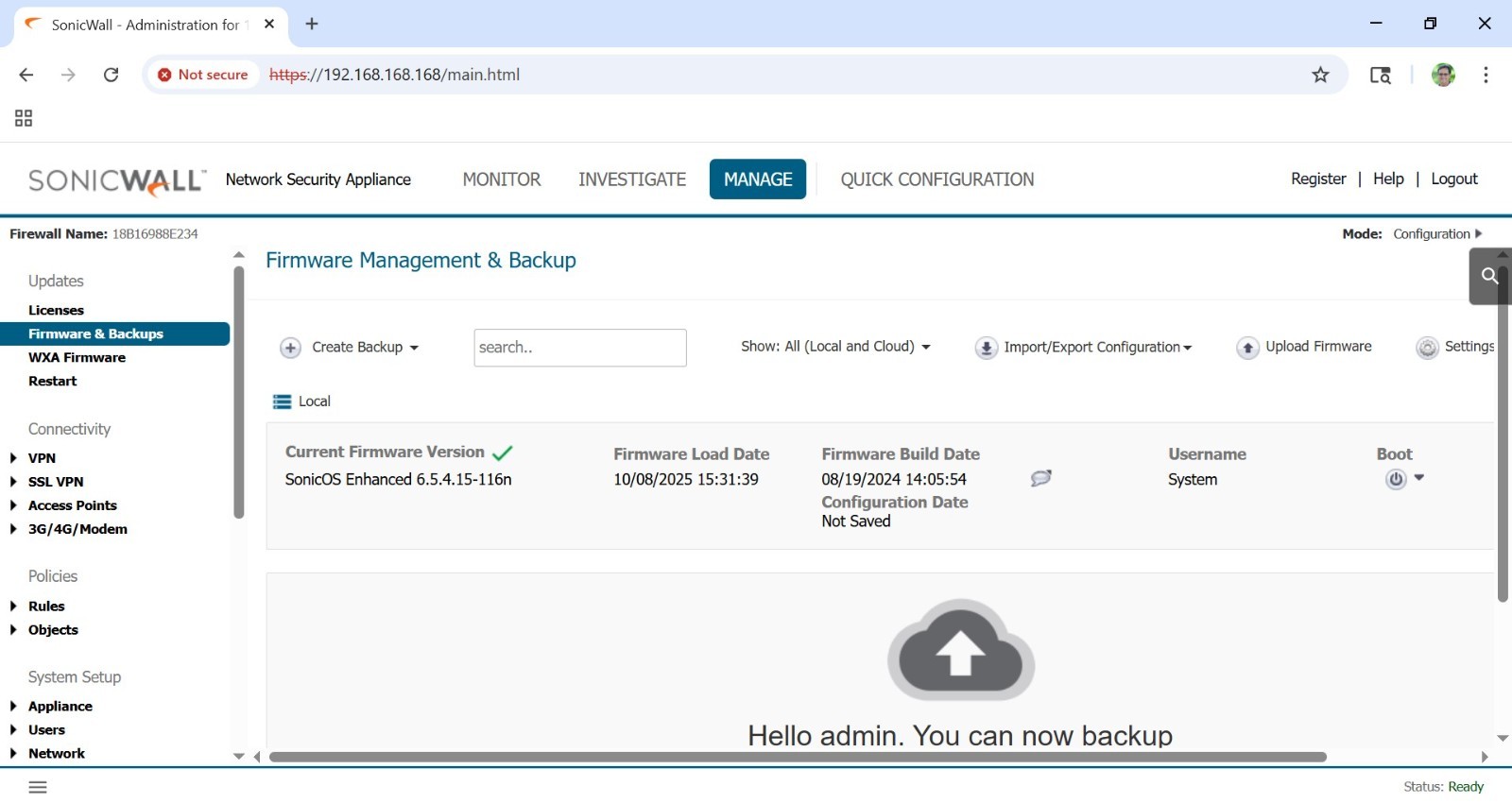Open WXA Firmware in the sidebar
This screenshot has height=803, width=1512.
[77, 357]
